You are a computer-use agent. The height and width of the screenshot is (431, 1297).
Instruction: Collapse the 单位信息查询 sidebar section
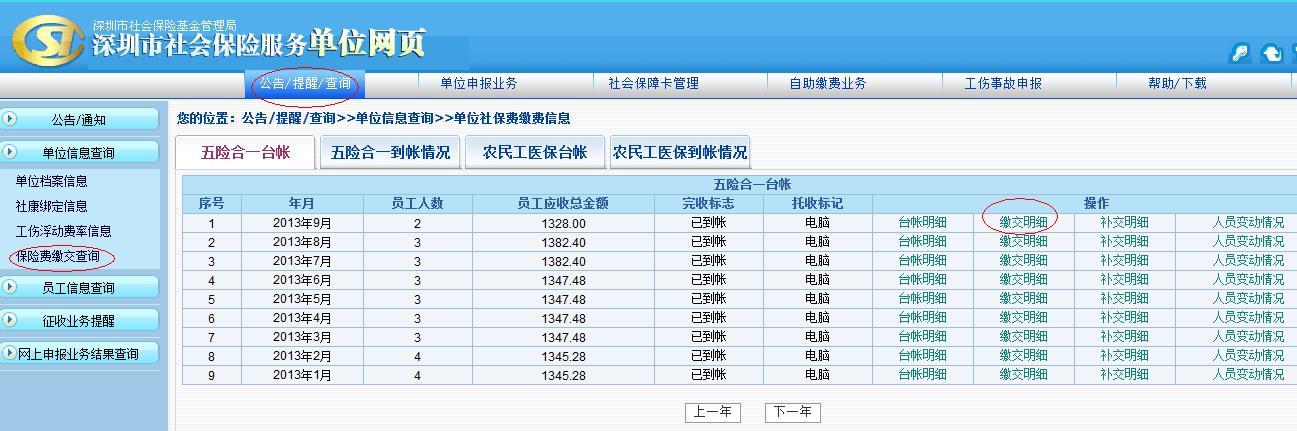click(79, 153)
